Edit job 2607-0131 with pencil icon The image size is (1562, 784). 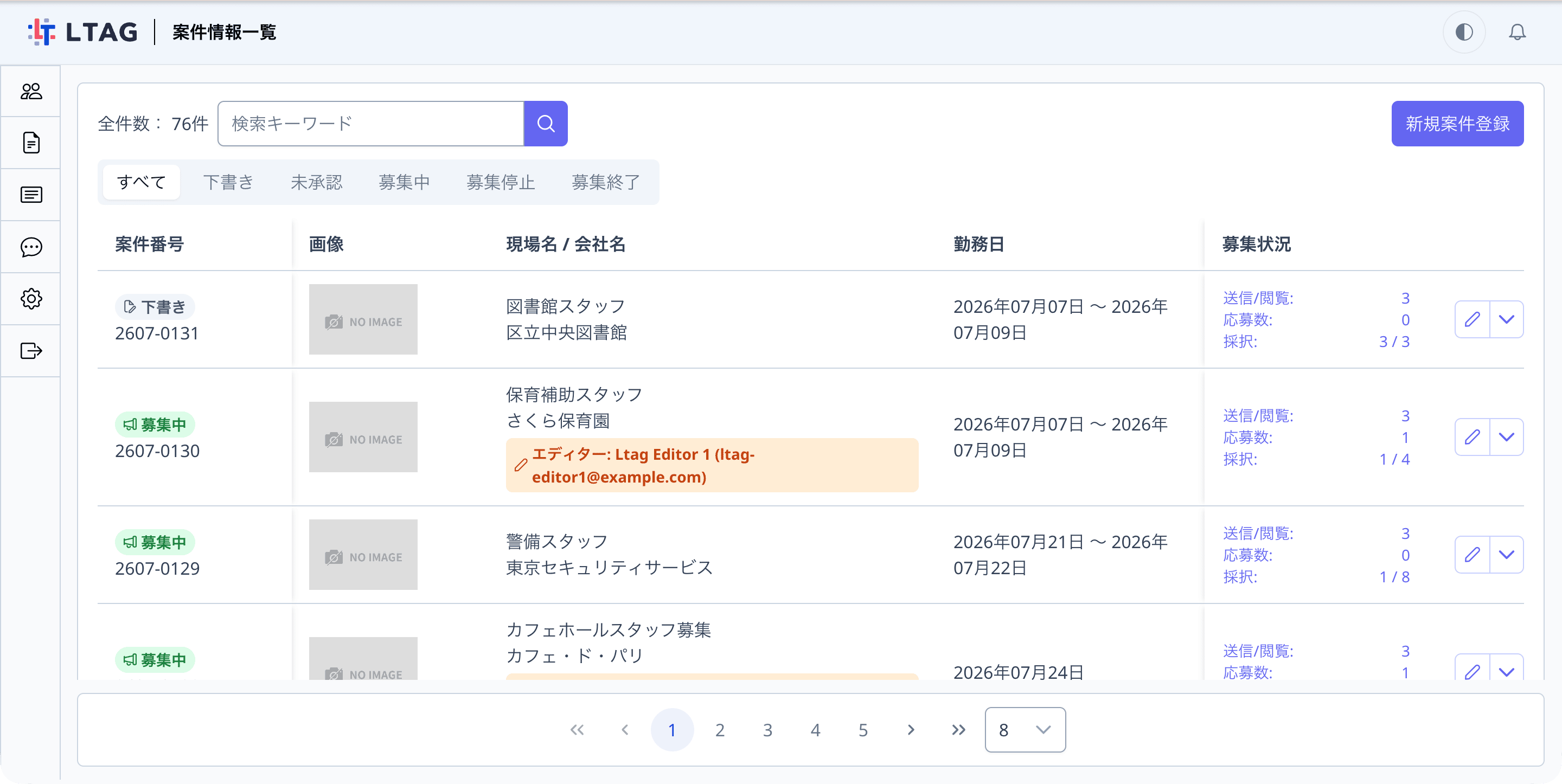click(1471, 319)
